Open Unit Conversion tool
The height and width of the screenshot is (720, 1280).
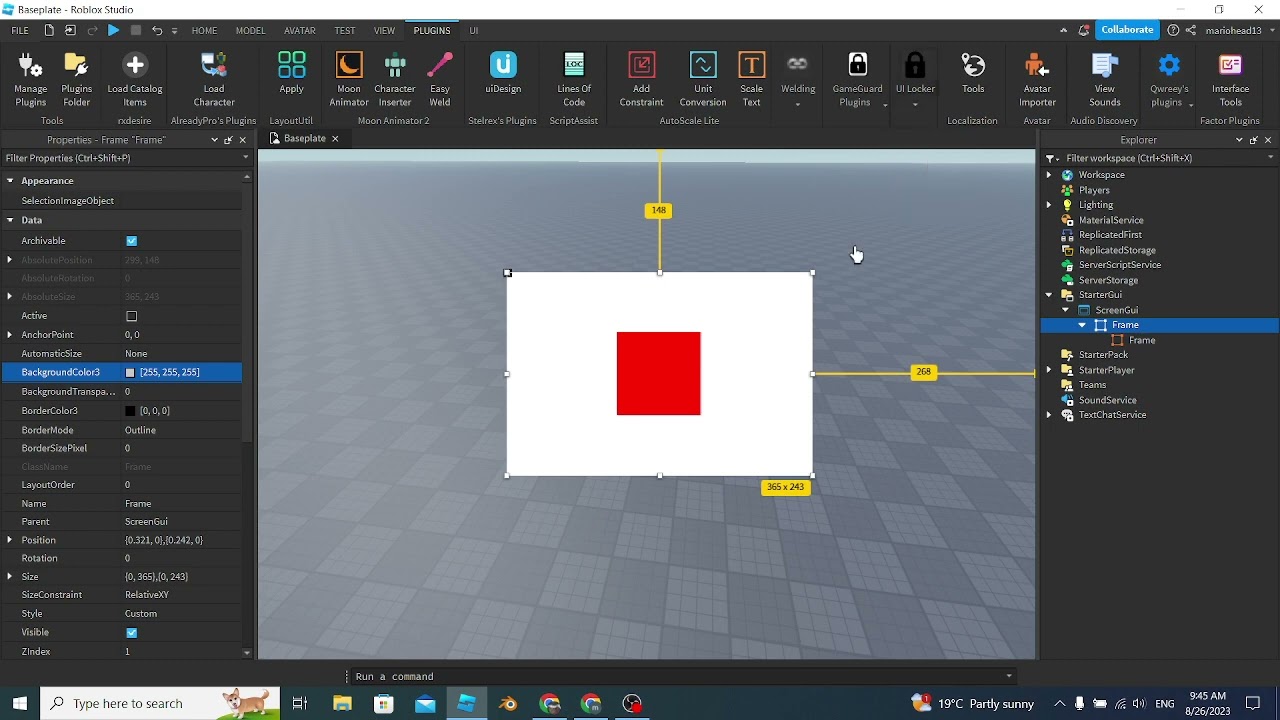coord(703,79)
